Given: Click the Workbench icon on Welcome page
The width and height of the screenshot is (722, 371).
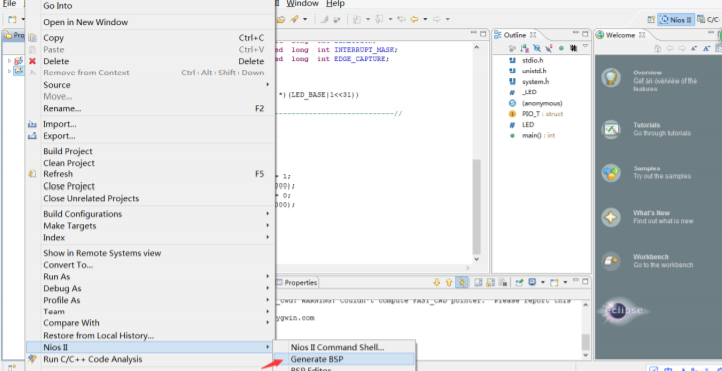Looking at the screenshot, I should pos(611,261).
